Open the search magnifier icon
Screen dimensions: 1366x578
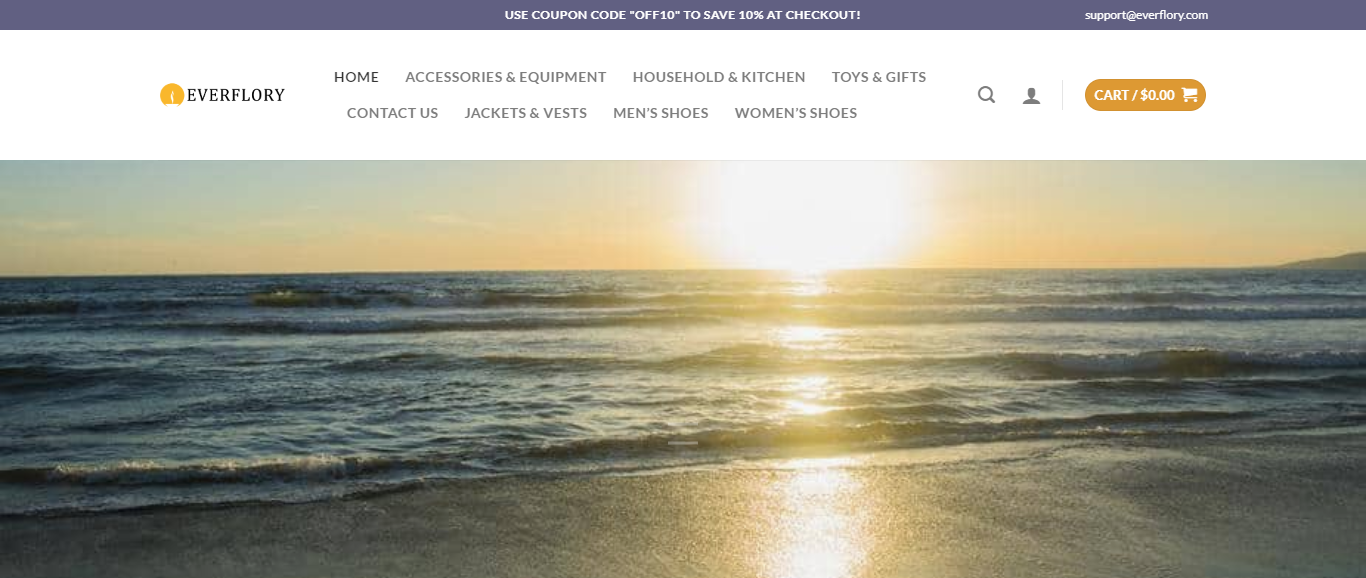click(x=986, y=95)
